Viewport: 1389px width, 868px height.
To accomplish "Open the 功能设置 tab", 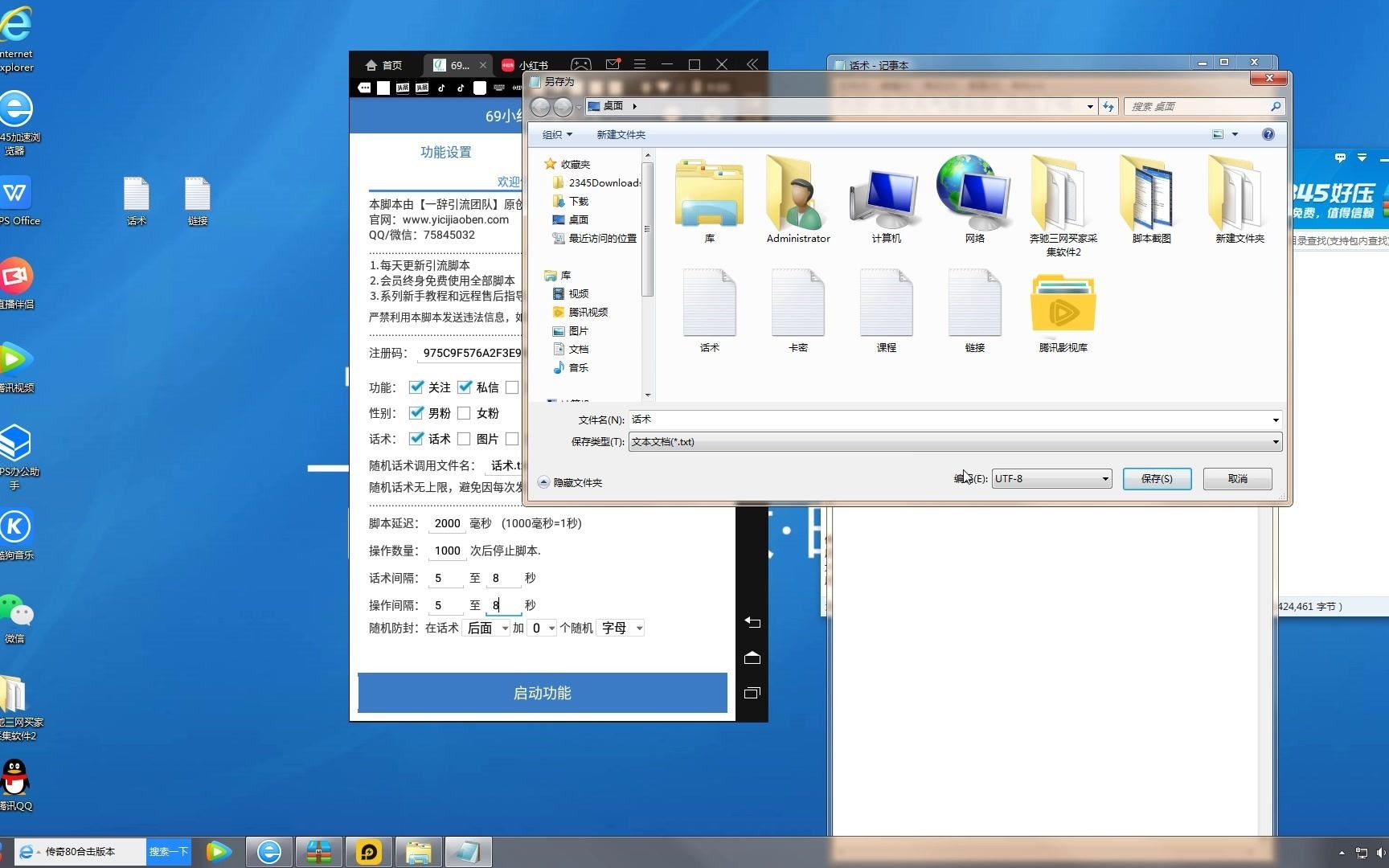I will tap(446, 152).
